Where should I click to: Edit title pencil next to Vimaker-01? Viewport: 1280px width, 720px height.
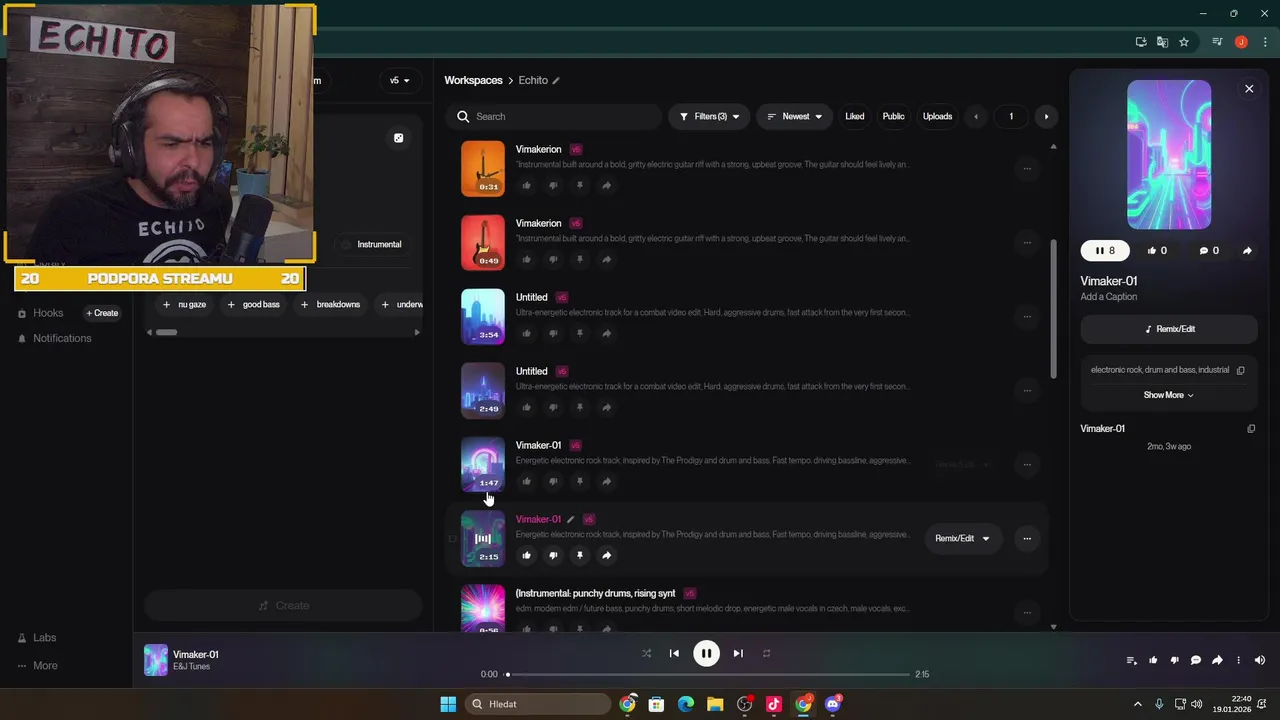click(571, 519)
